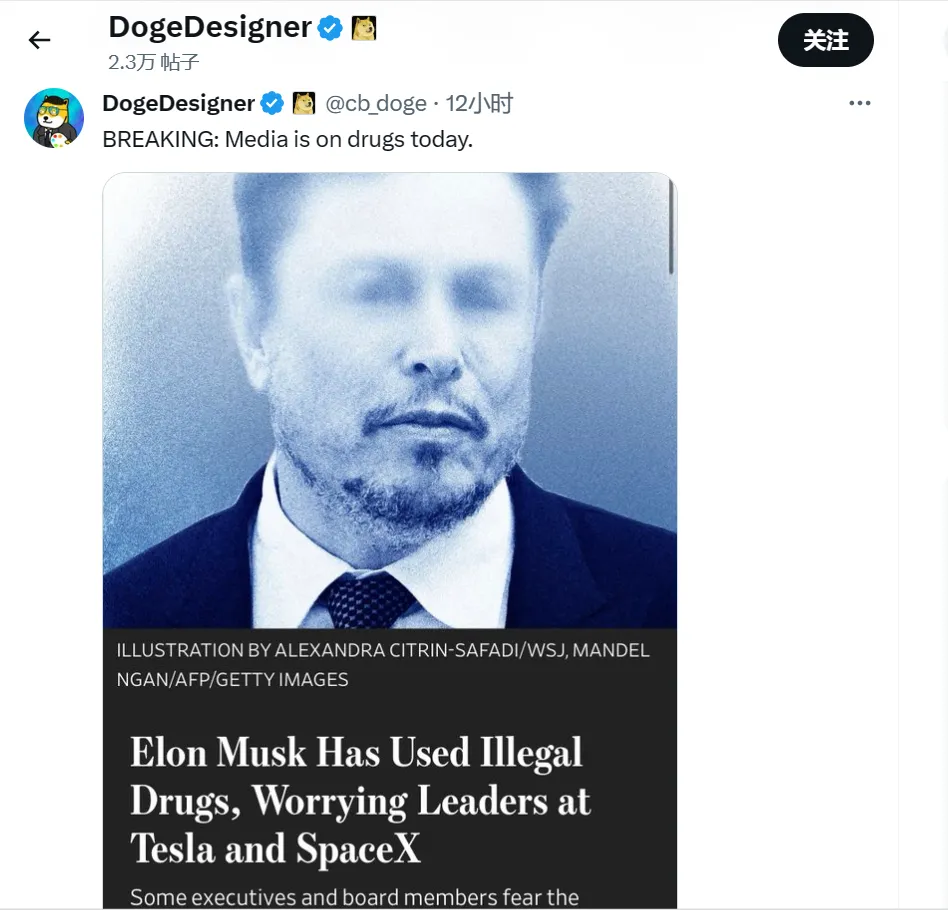The width and height of the screenshot is (948, 910).
Task: Click the Doge emoji before the @cb_doge handle
Action: pos(303,103)
